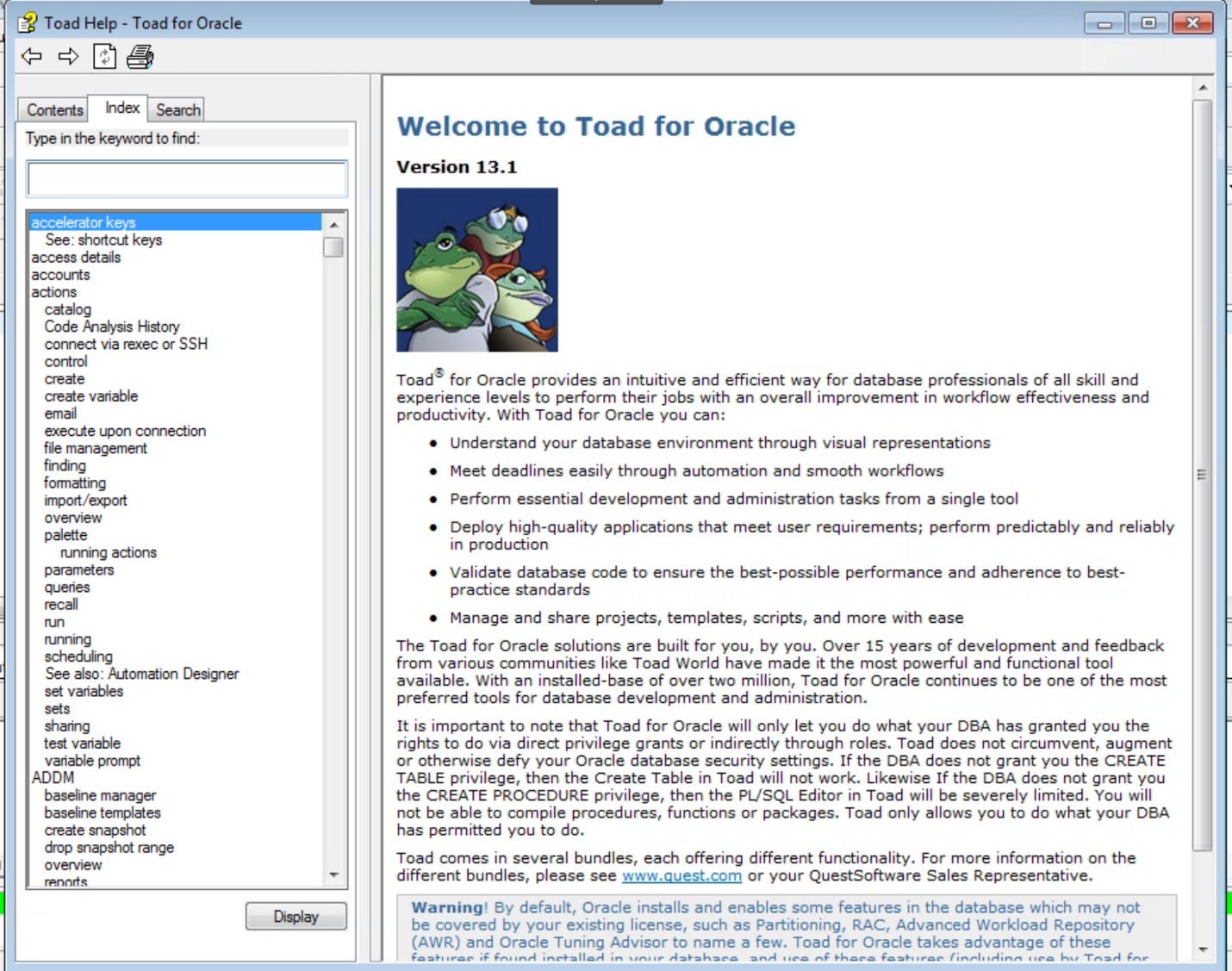Image resolution: width=1232 pixels, height=971 pixels.
Task: Select 'scheduling' index entry
Action: tap(78, 657)
